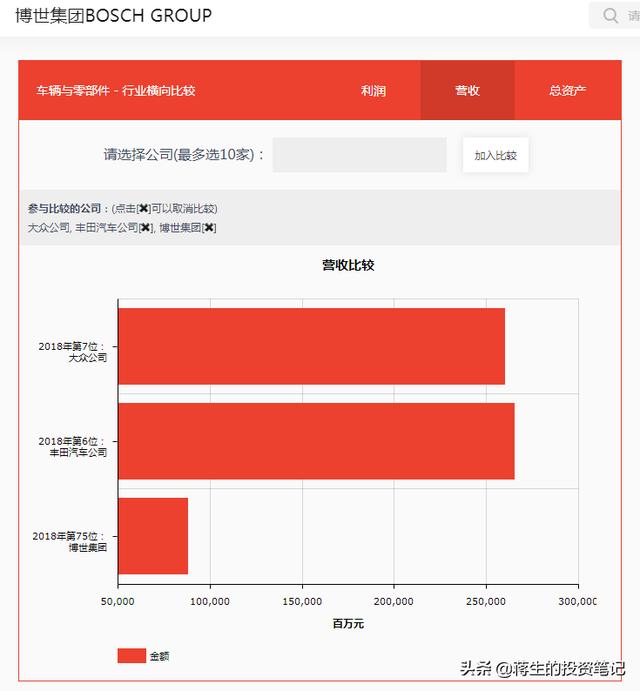
Task: Click the 营收比较 chart title
Action: [348, 265]
